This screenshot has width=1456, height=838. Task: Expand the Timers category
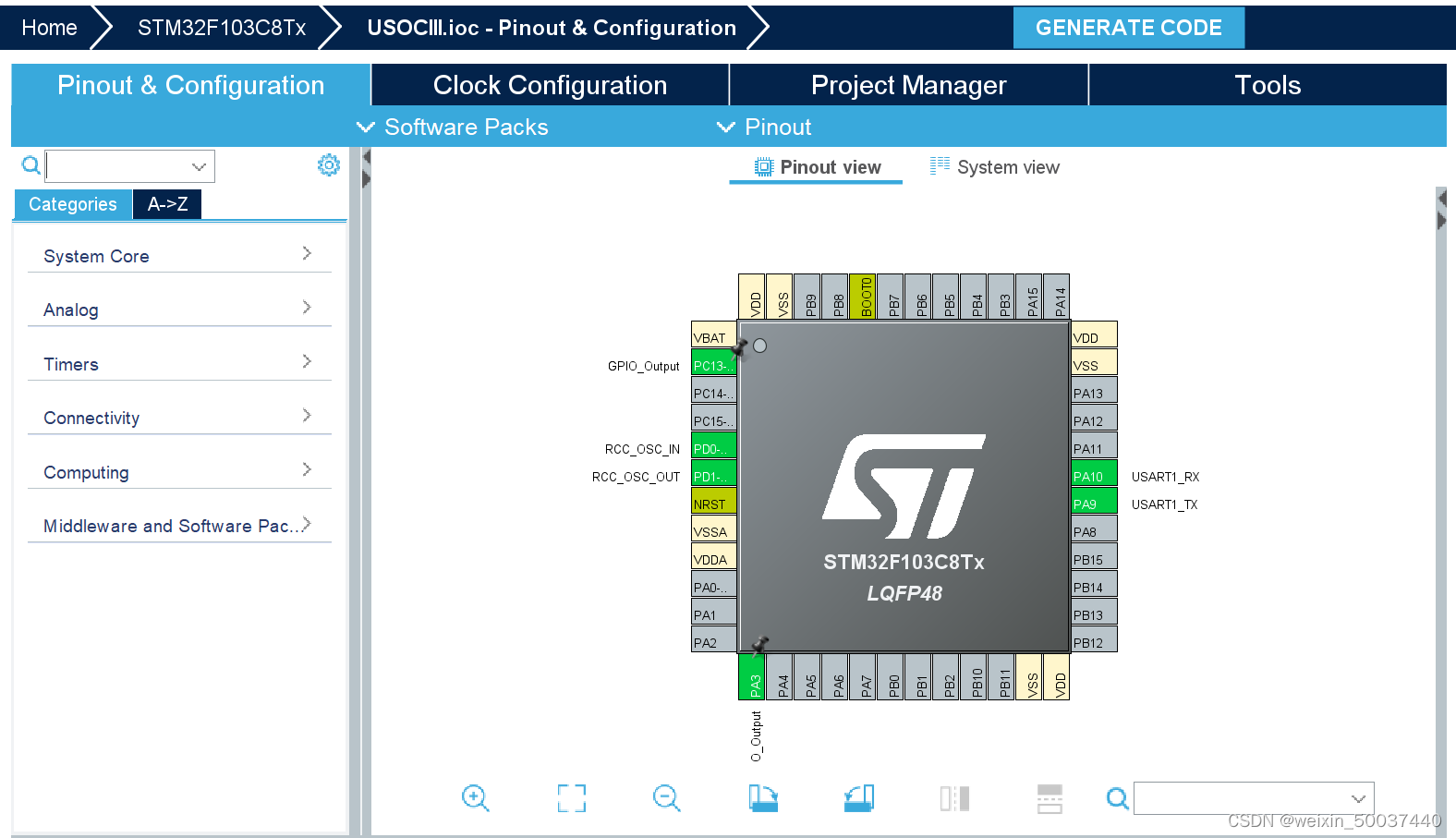[179, 364]
